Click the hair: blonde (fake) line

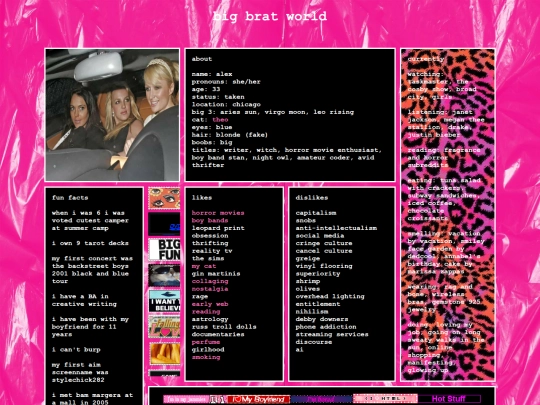click(x=230, y=135)
